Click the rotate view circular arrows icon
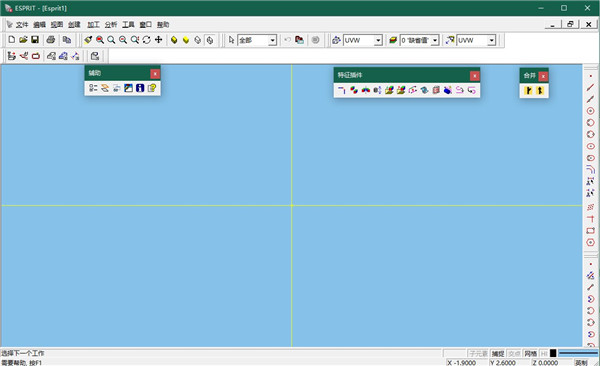 tap(147, 40)
